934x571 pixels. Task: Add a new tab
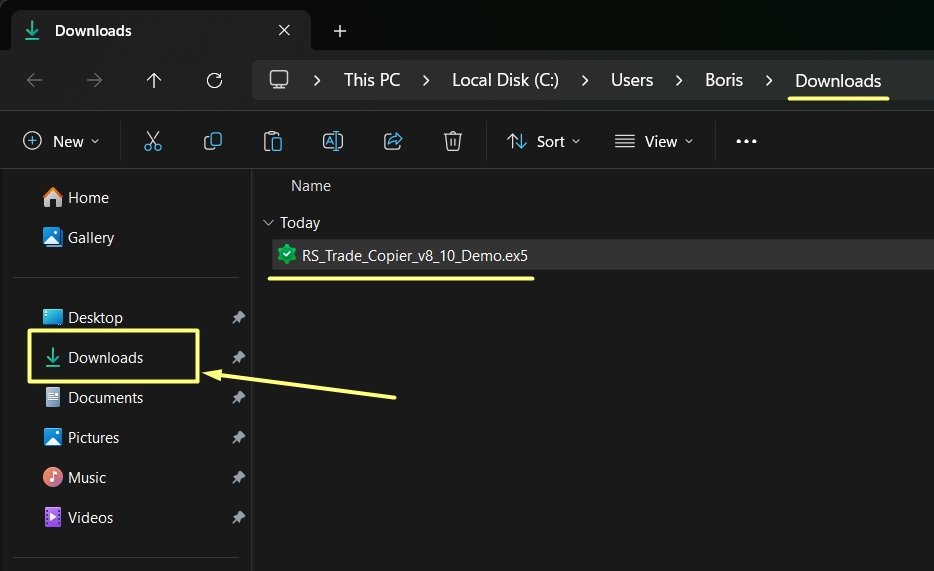tap(340, 31)
